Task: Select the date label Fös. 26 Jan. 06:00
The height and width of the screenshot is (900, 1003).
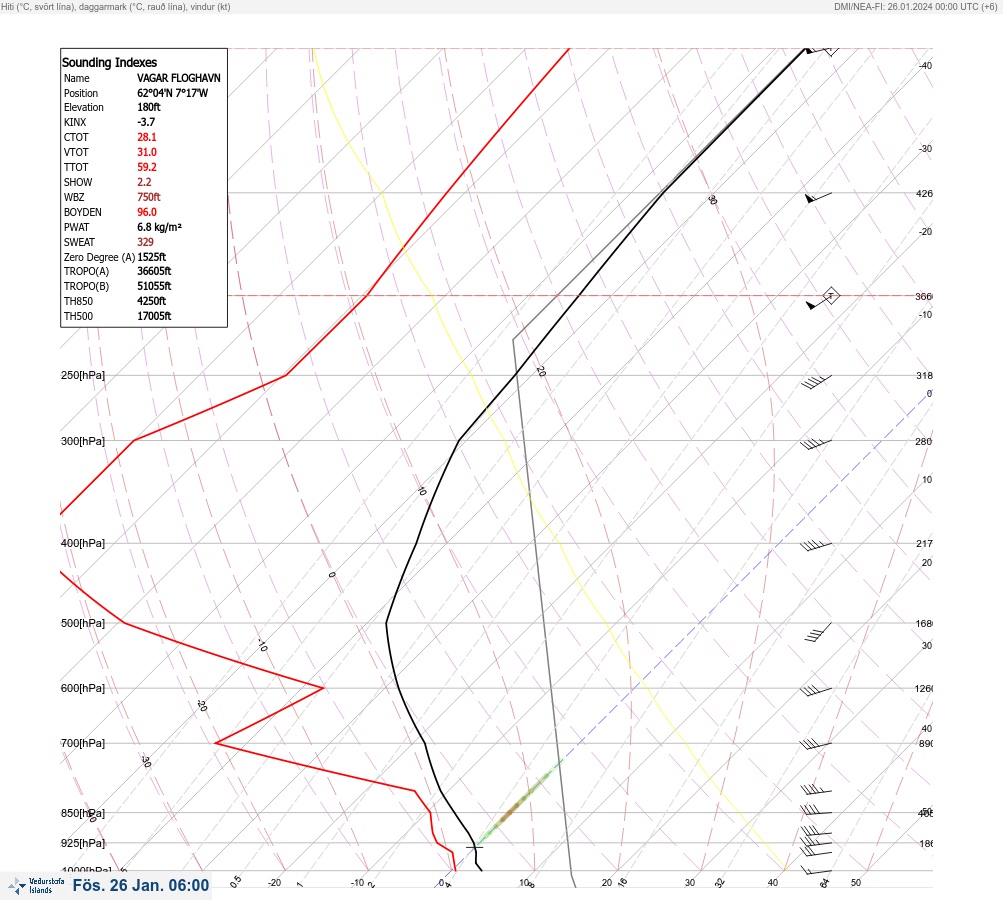Action: point(141,885)
